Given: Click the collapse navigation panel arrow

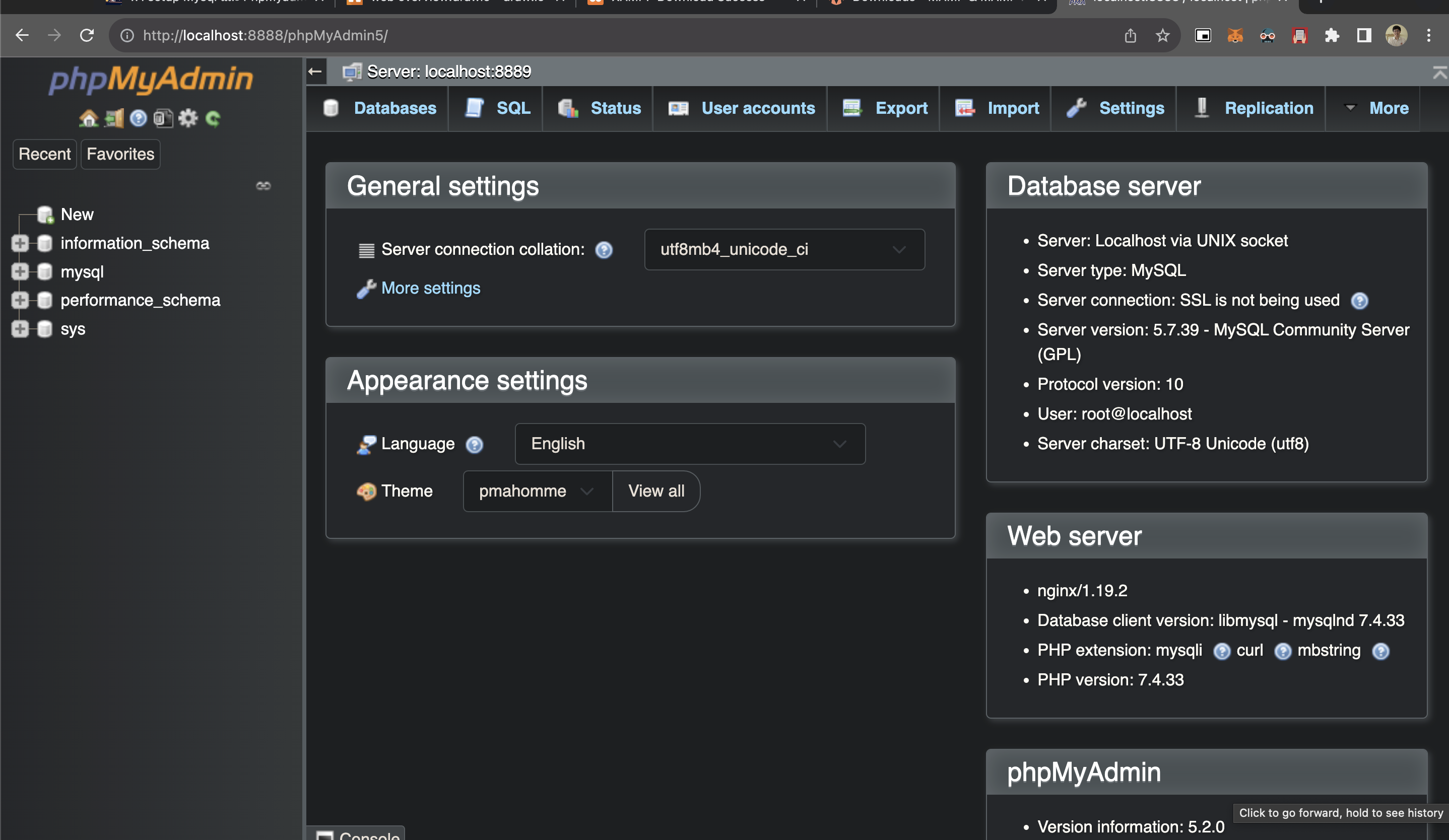Looking at the screenshot, I should 315,71.
